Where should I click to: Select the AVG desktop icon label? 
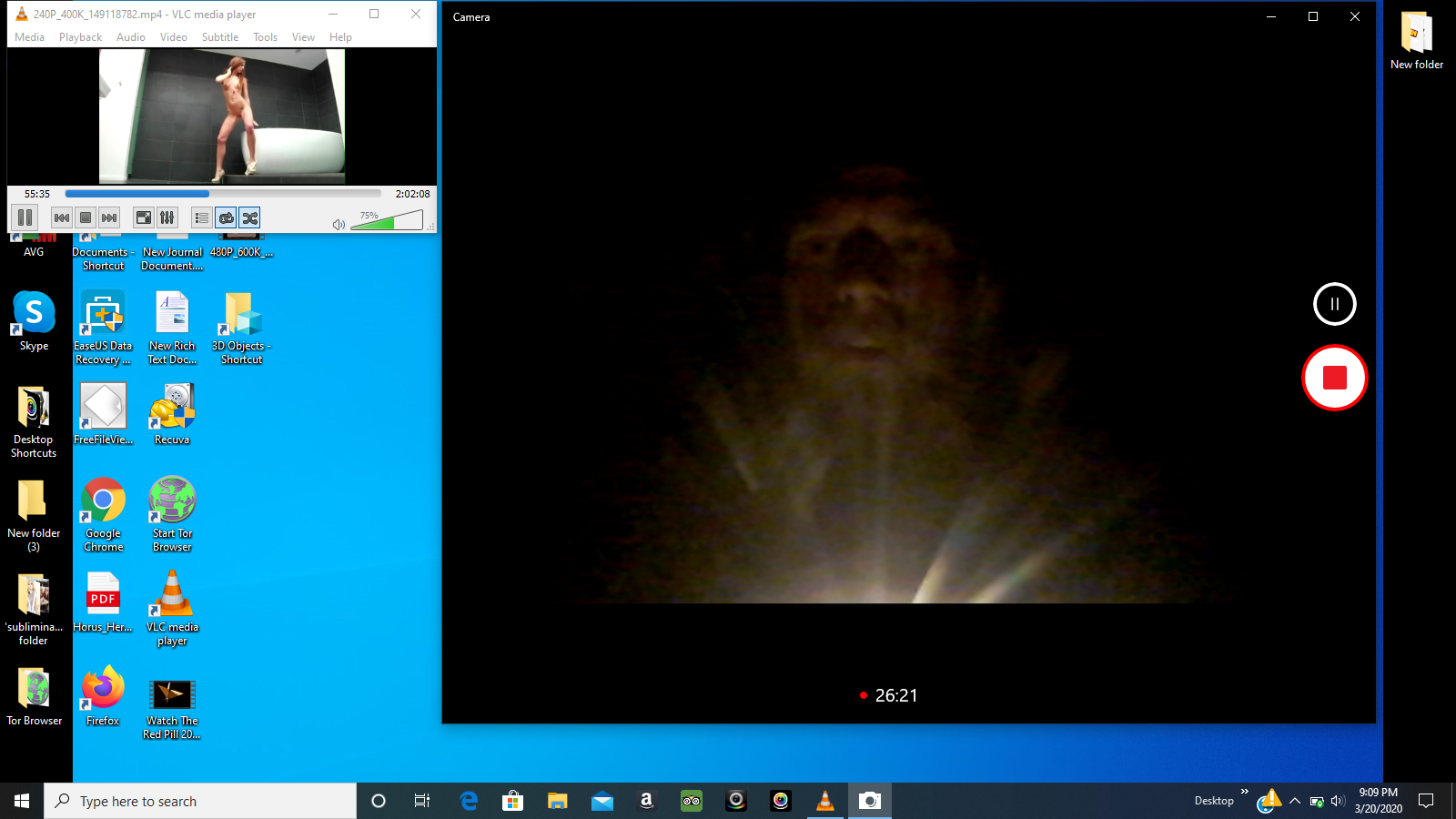click(34, 252)
